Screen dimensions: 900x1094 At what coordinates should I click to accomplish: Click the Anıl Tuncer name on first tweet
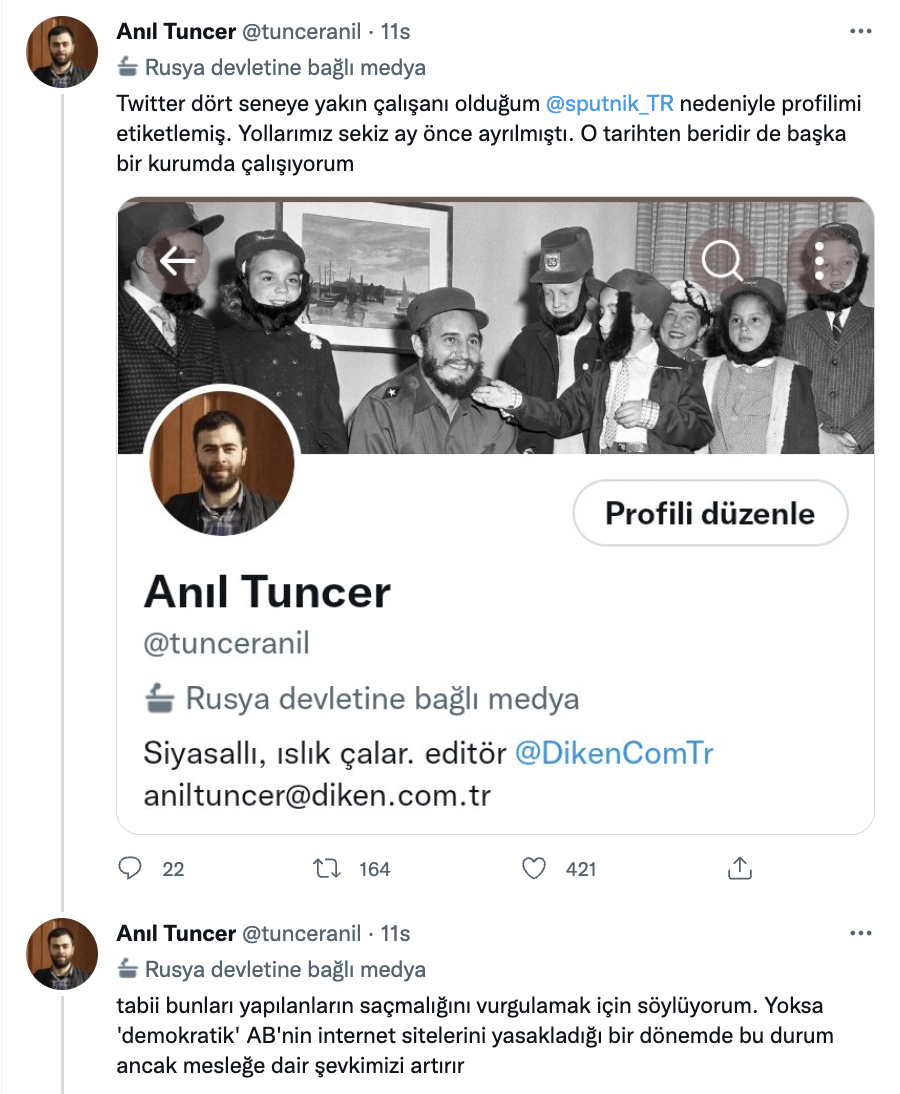point(176,32)
